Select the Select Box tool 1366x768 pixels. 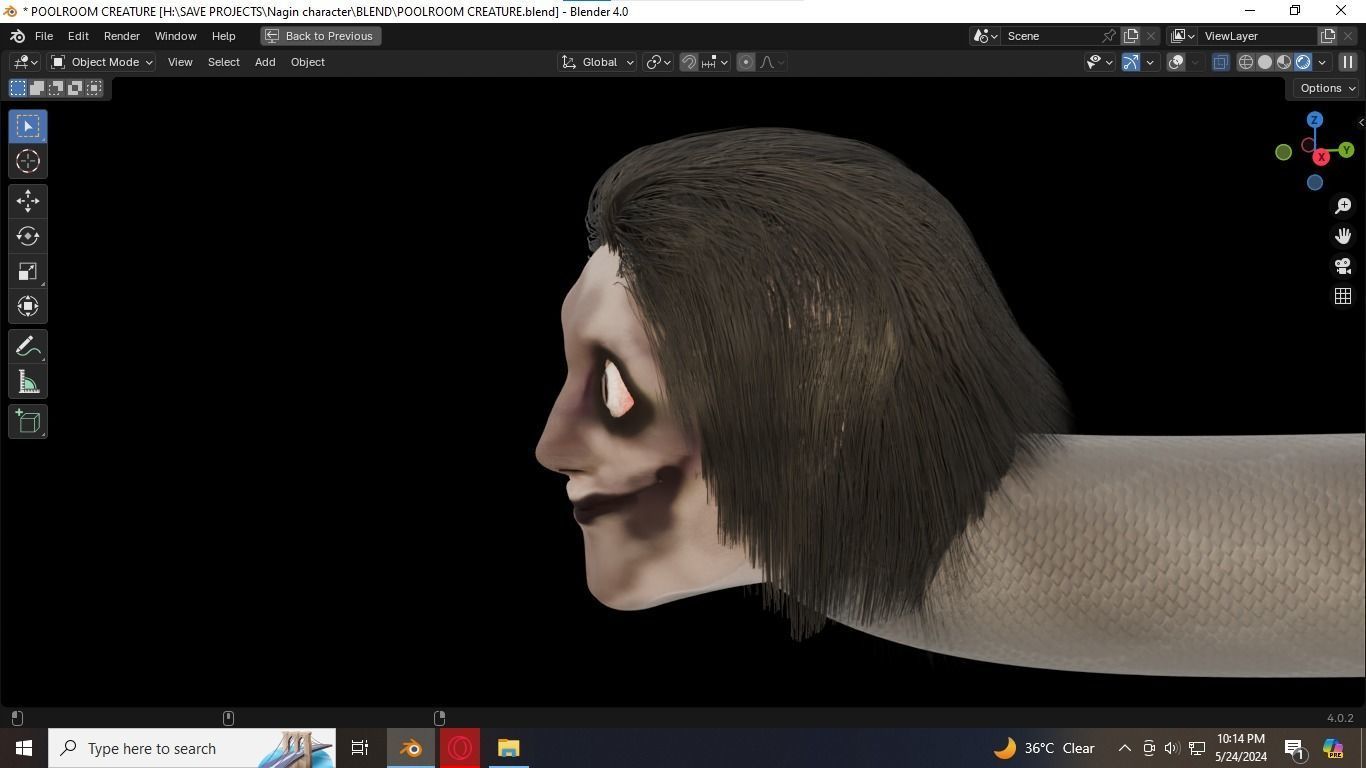click(x=28, y=126)
